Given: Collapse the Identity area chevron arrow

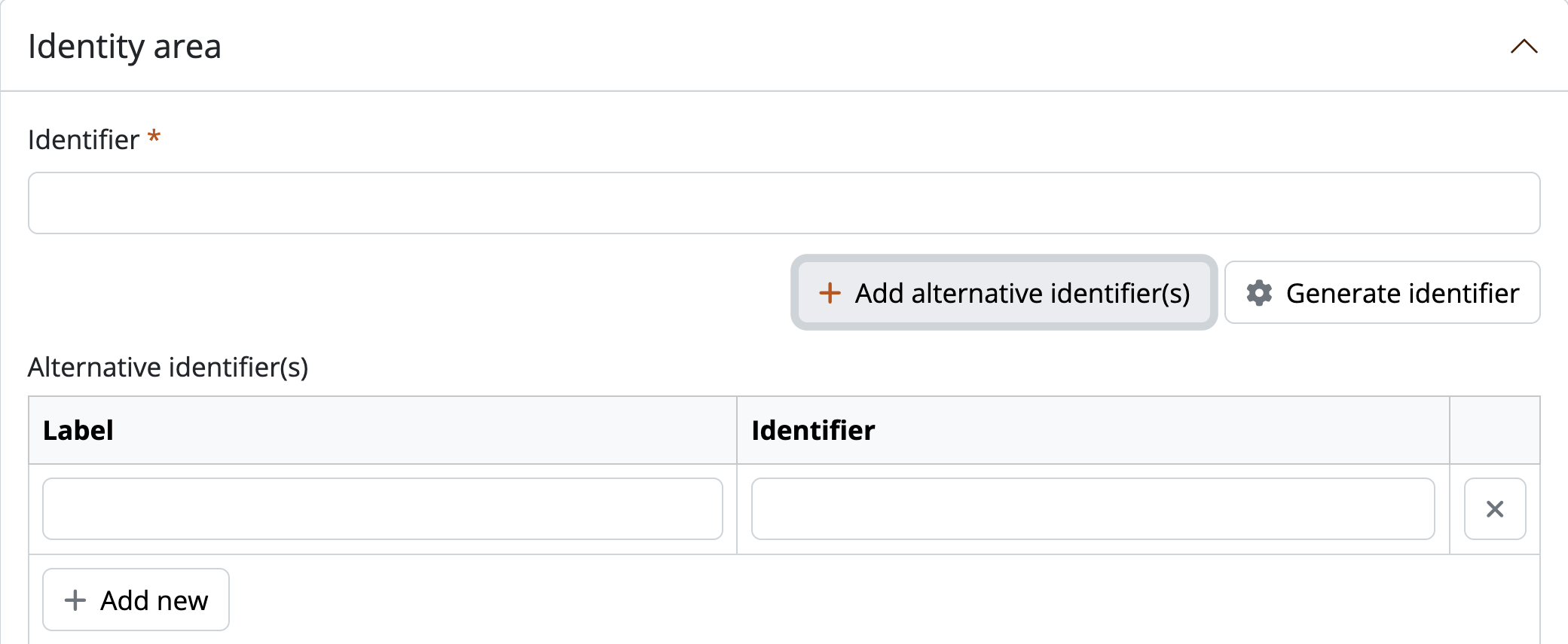Looking at the screenshot, I should tap(1524, 47).
